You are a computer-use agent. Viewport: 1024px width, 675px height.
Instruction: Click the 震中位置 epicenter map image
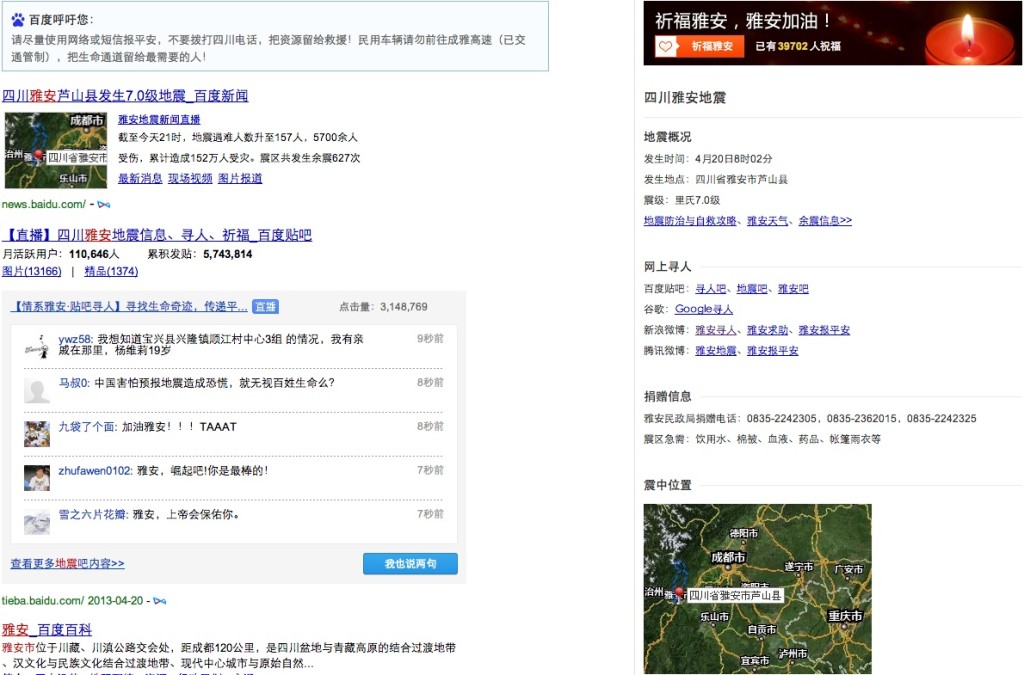[757, 589]
